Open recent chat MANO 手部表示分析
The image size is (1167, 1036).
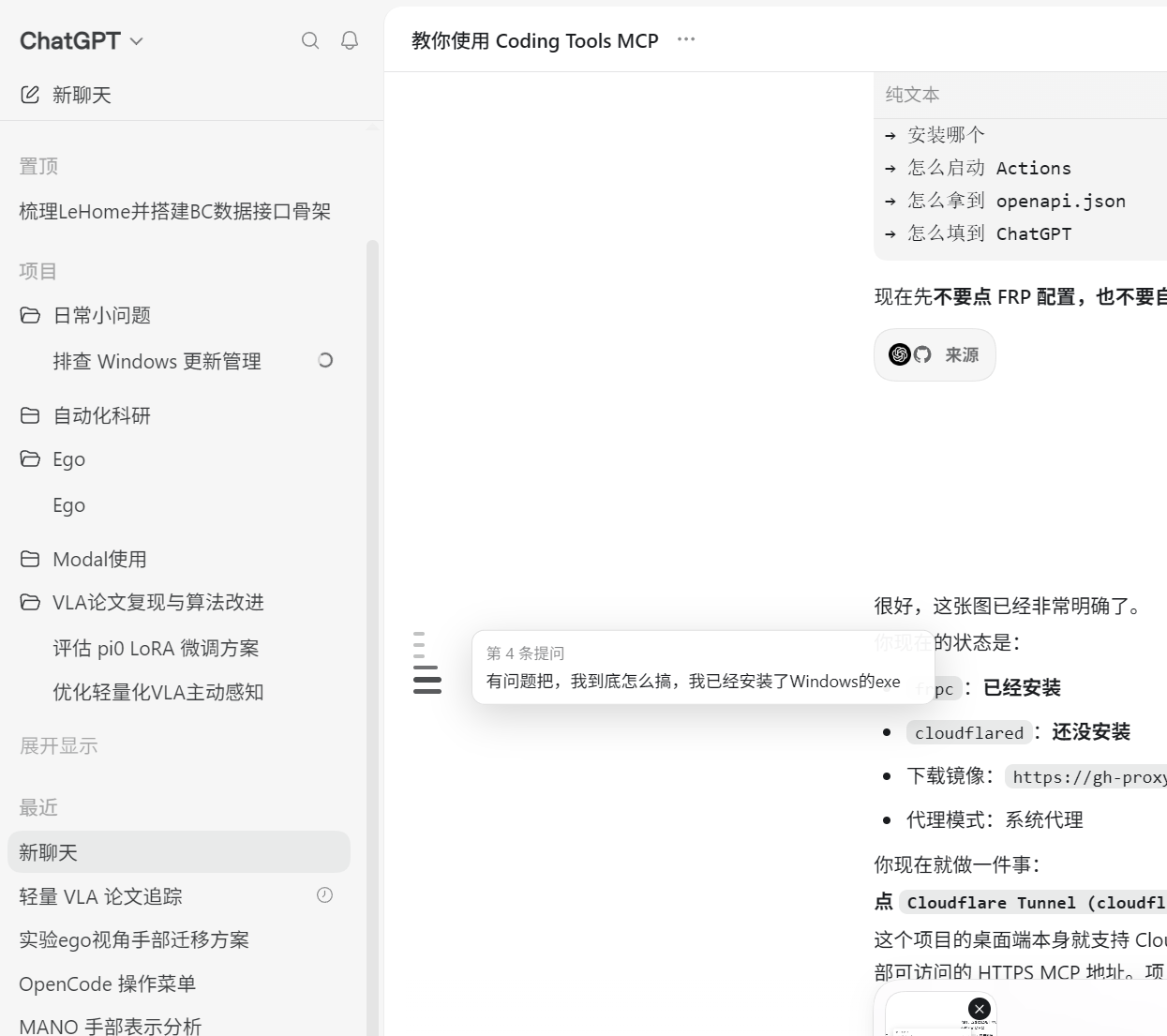(x=111, y=1026)
